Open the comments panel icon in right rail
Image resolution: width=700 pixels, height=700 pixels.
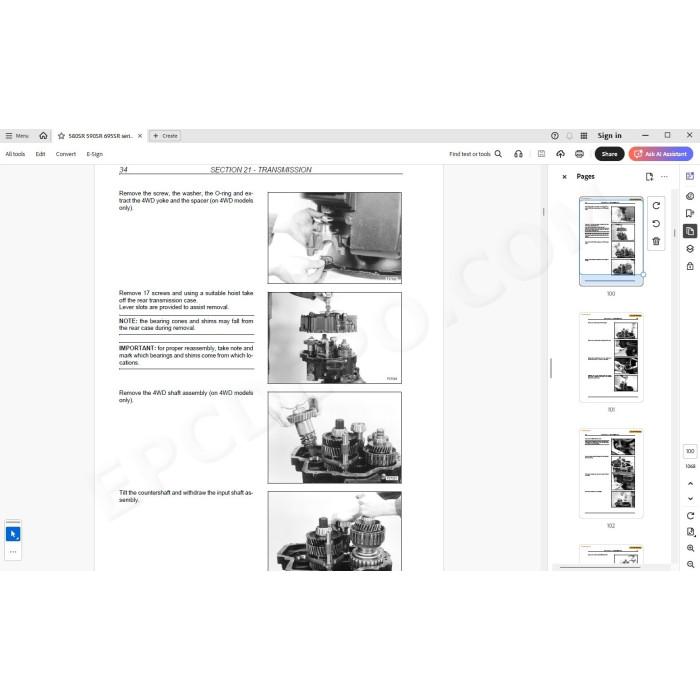(x=690, y=196)
